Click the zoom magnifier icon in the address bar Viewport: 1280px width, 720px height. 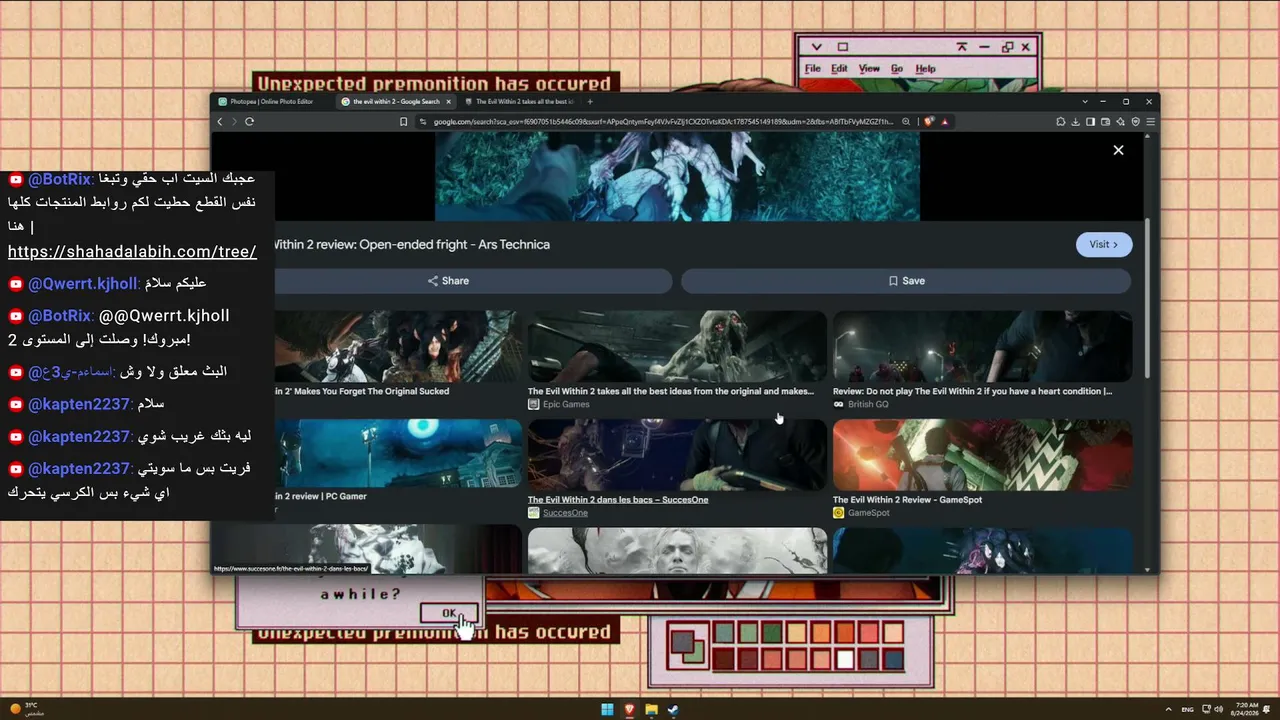pyautogui.click(x=906, y=121)
